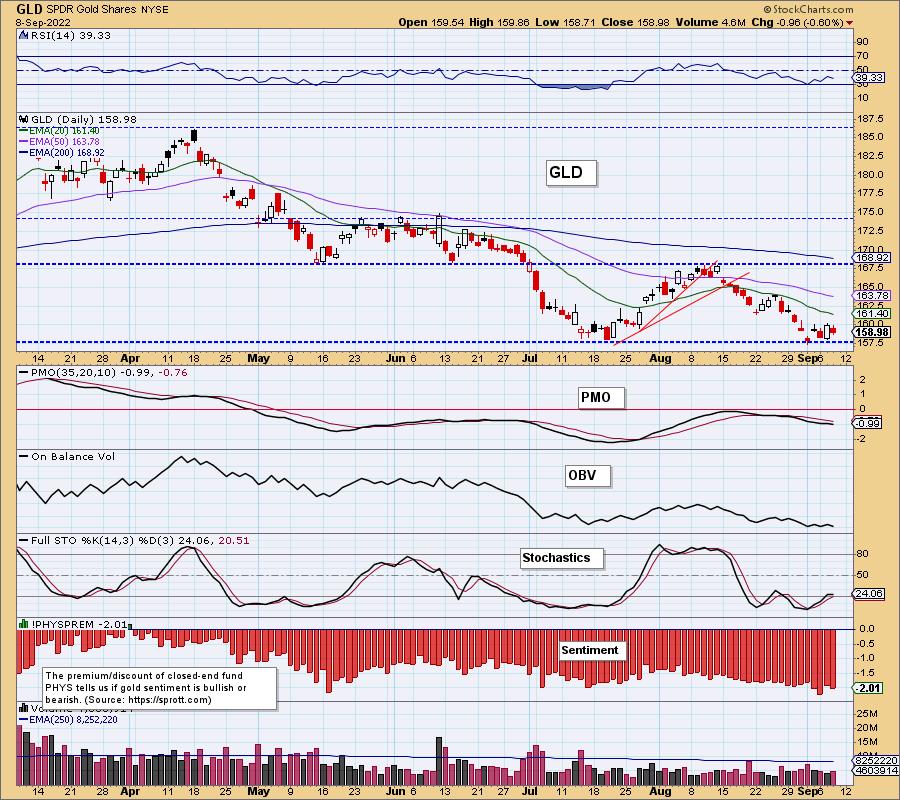Click the 24.06 value tag on Stochastics axis
Image resolution: width=900 pixels, height=800 pixels.
[868, 594]
